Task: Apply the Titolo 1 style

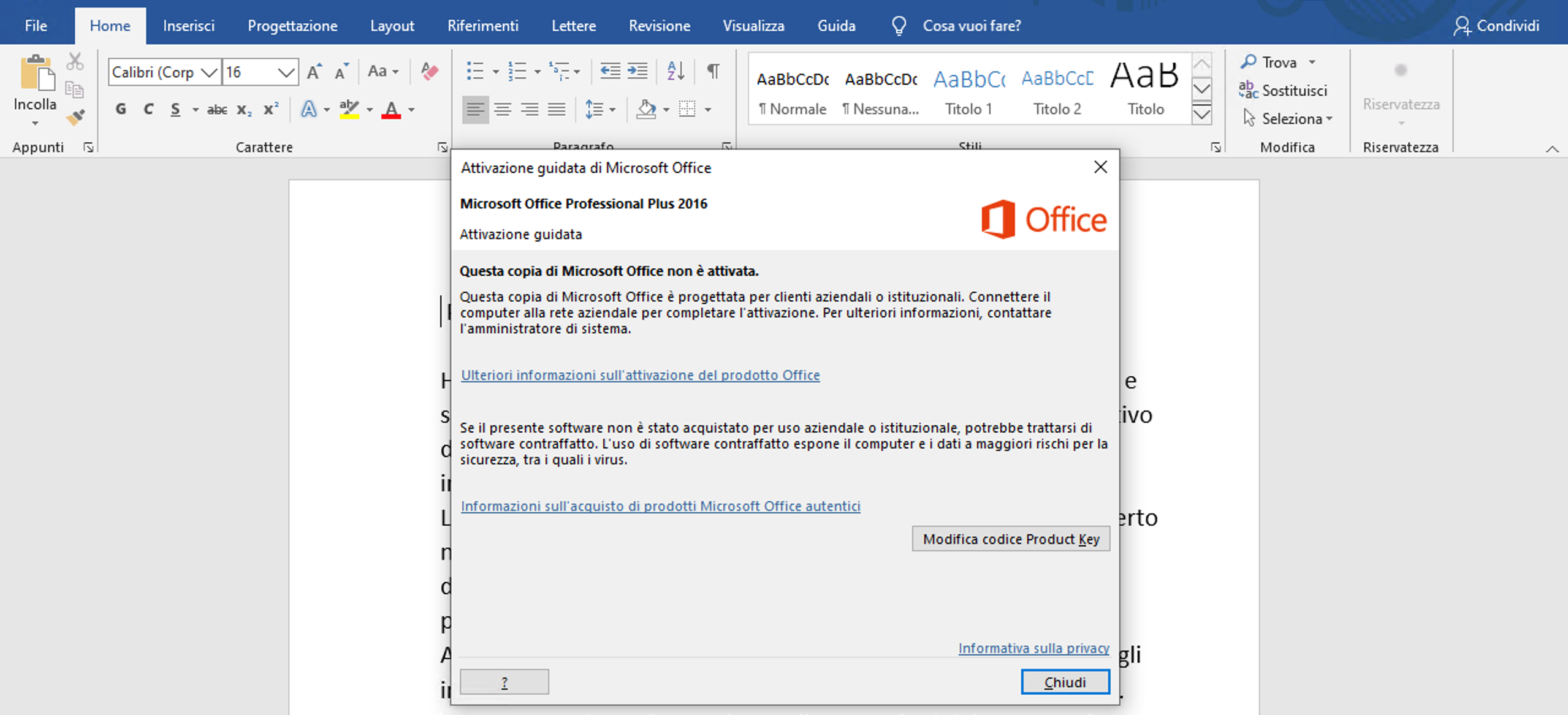Action: 969,91
